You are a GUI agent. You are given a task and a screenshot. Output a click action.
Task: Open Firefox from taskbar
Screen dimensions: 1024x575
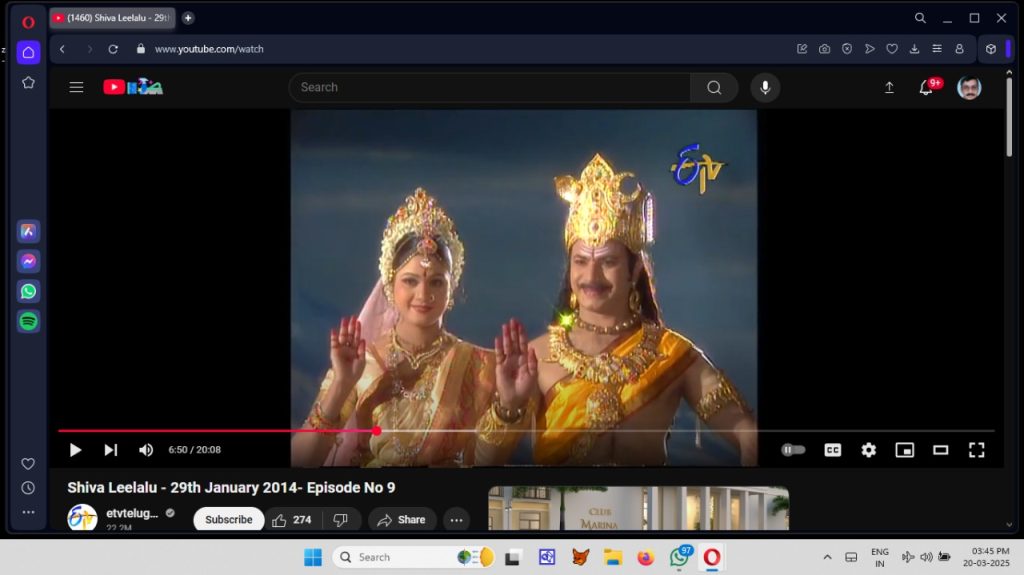pos(646,557)
